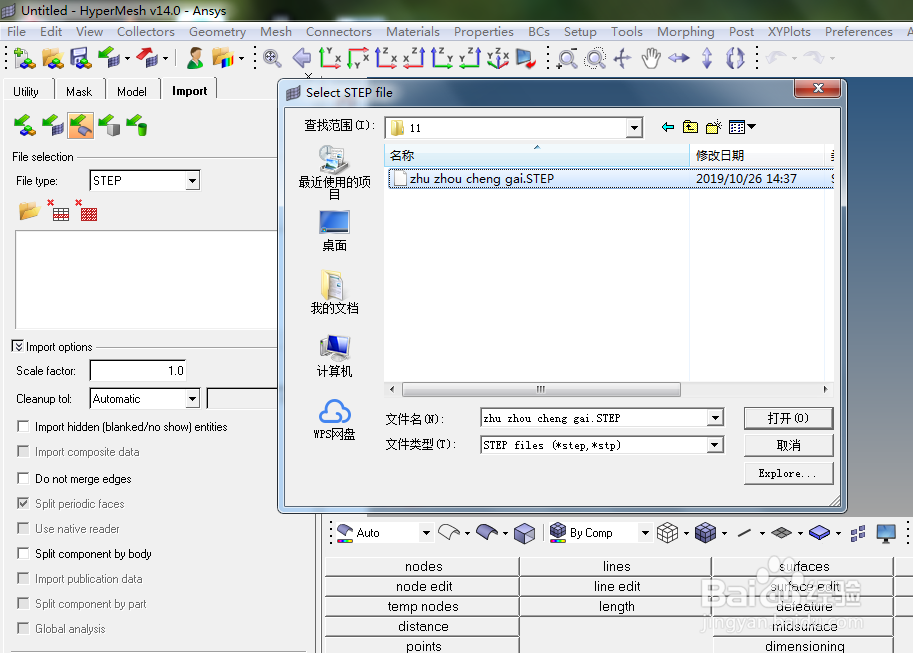
Task: Switch to the Model tab
Action: pyautogui.click(x=132, y=91)
